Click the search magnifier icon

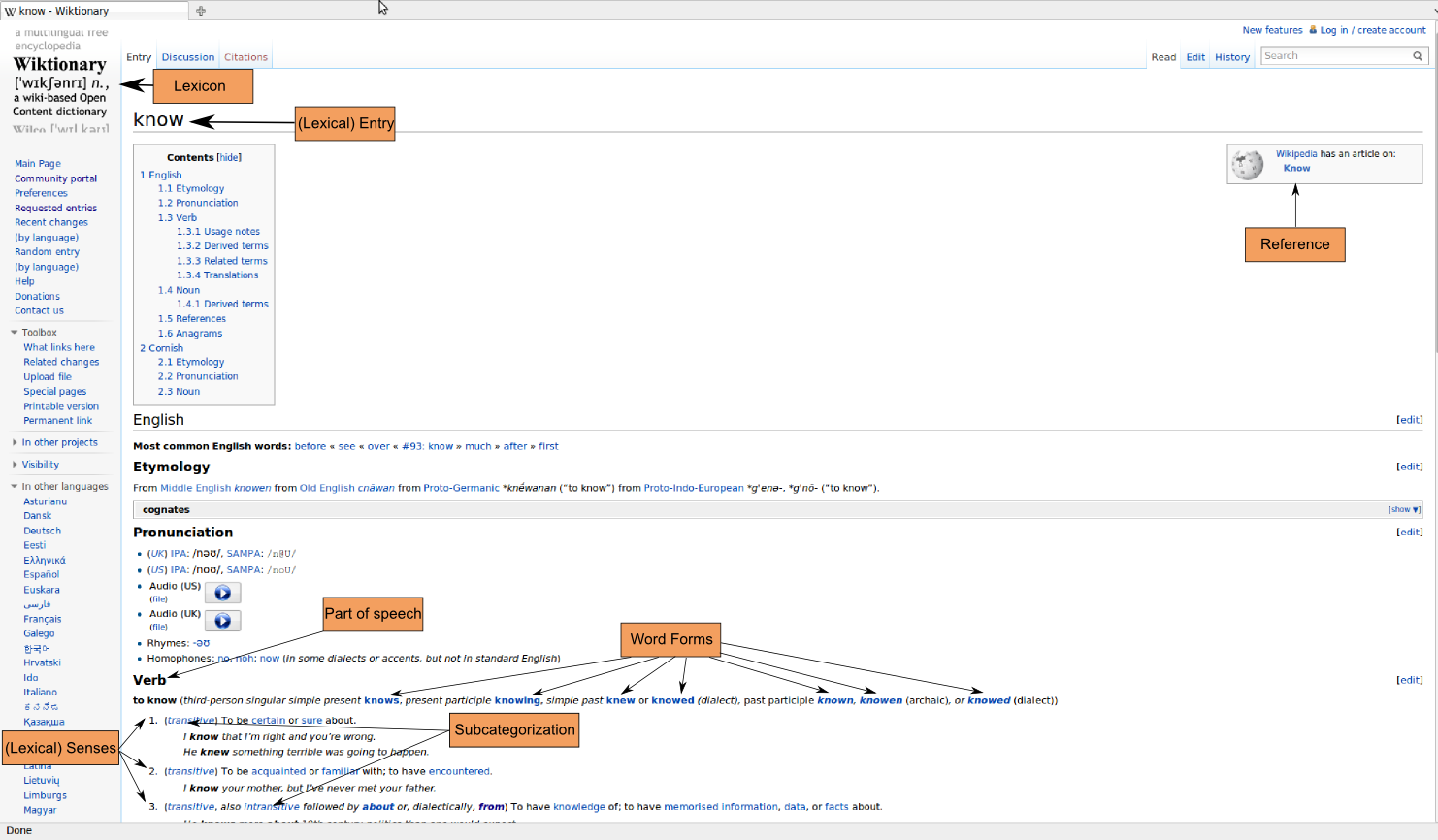(1418, 56)
